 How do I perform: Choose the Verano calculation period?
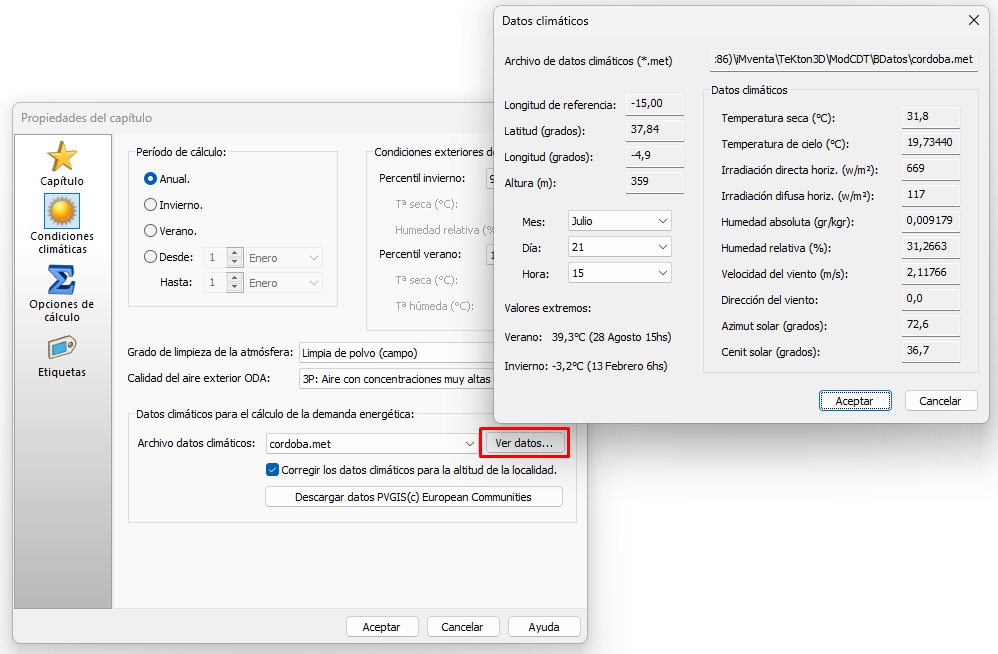point(151,231)
